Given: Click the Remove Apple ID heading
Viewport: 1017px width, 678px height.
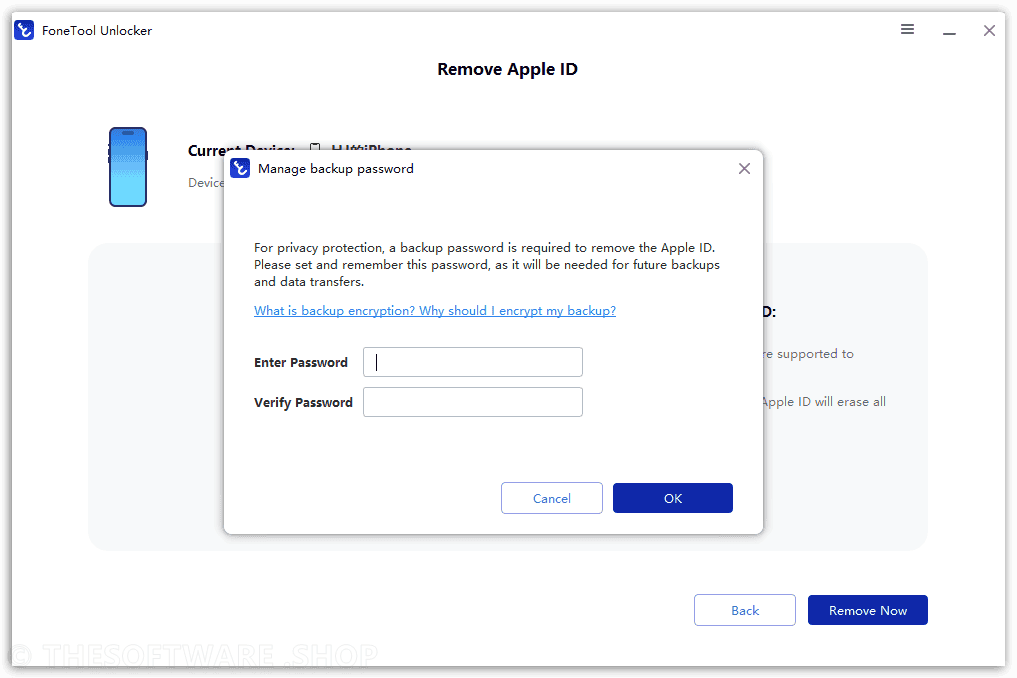Looking at the screenshot, I should (507, 69).
